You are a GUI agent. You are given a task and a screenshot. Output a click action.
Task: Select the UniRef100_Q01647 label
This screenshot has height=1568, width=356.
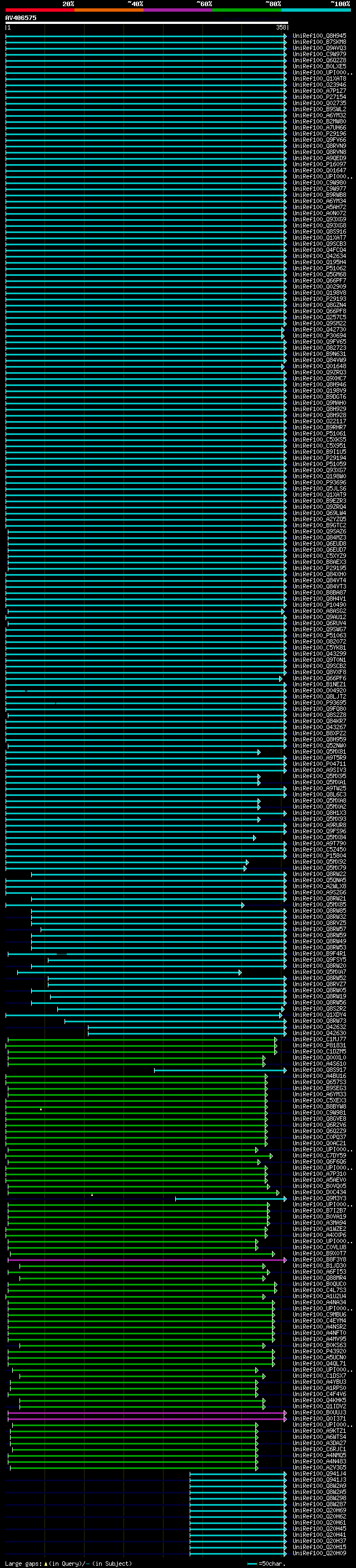click(319, 170)
